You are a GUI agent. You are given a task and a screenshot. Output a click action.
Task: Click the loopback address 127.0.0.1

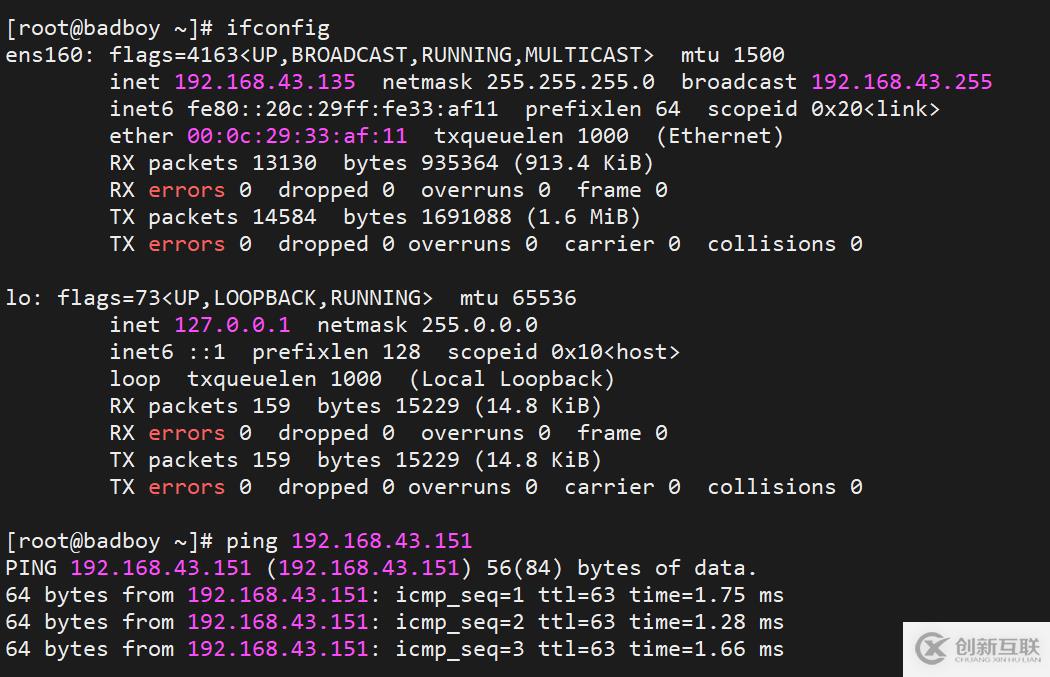pyautogui.click(x=232, y=325)
